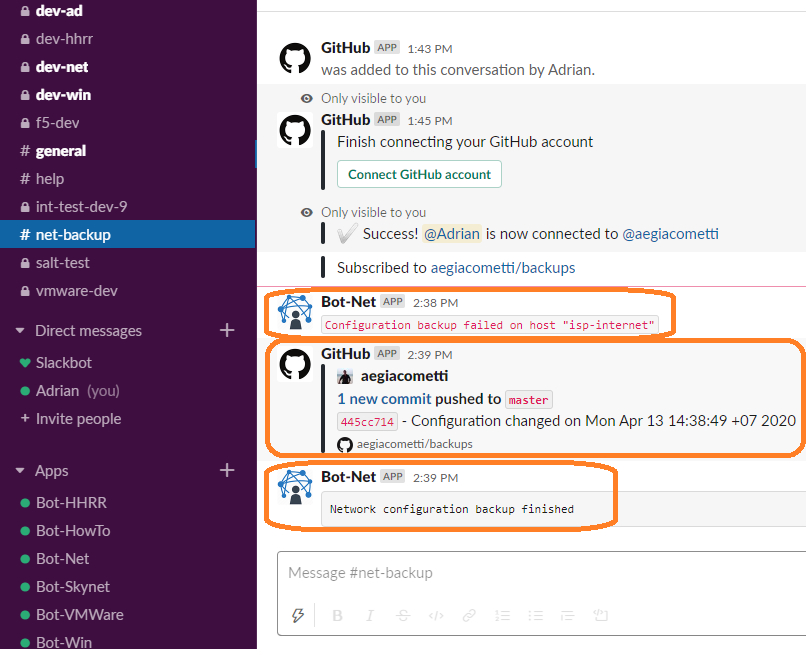The width and height of the screenshot is (806, 649).
Task: Click the GitHub avatar on the 1:43 PM message
Action: click(295, 58)
